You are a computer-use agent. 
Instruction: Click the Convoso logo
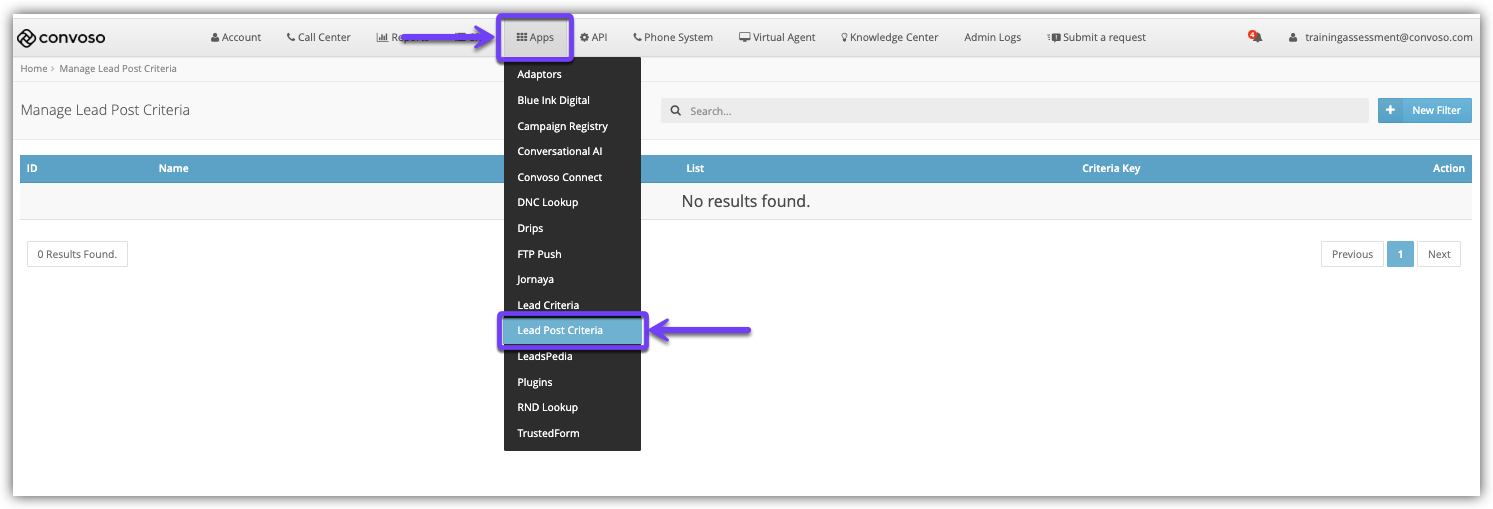point(61,38)
